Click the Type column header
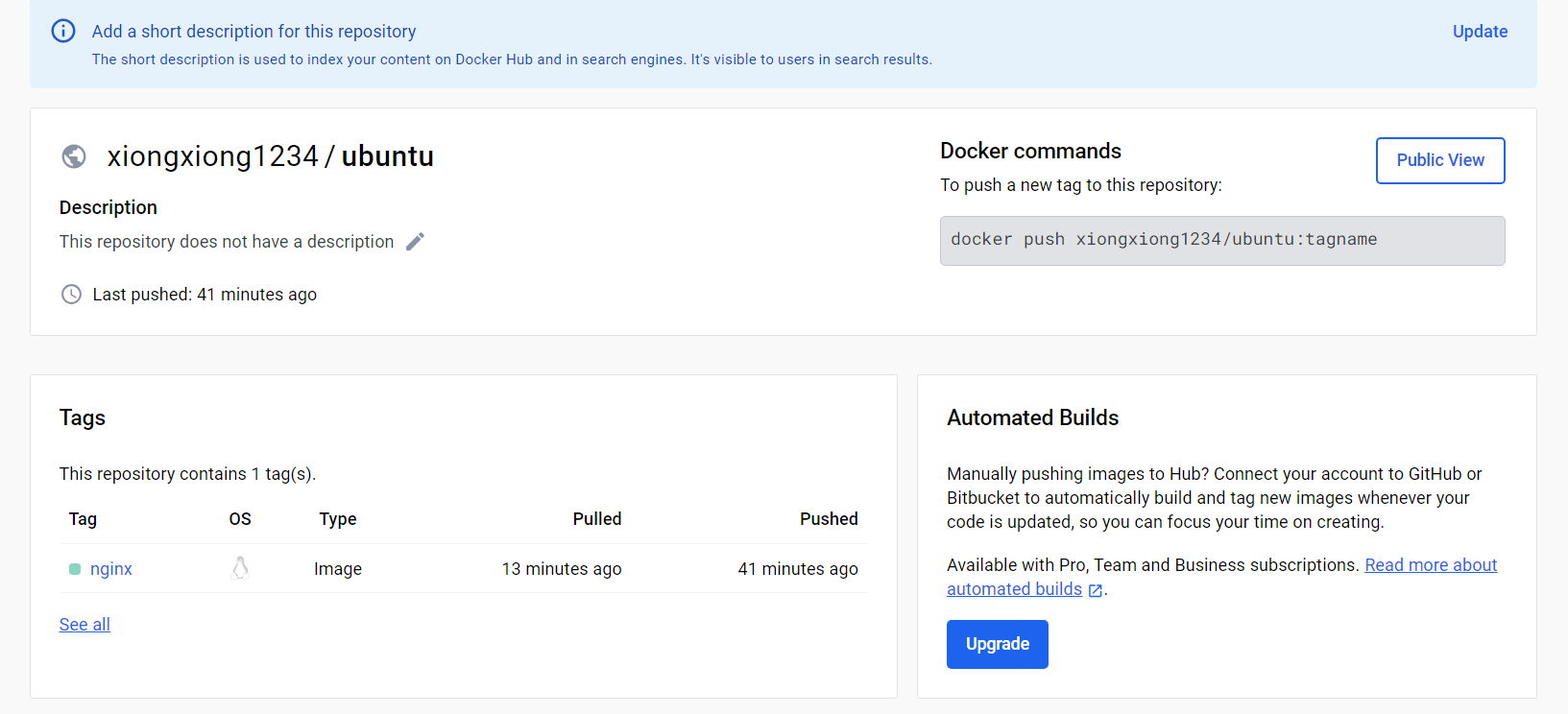1568x714 pixels. pos(338,519)
